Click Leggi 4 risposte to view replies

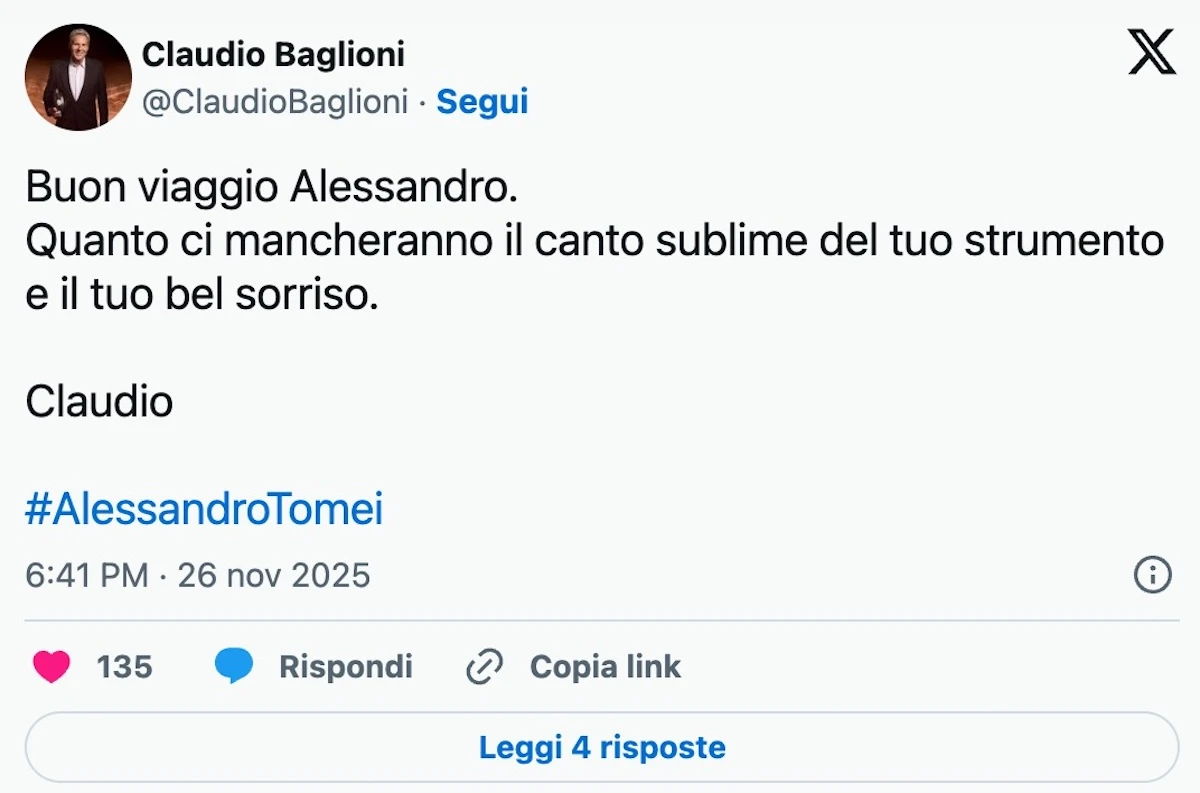(600, 746)
